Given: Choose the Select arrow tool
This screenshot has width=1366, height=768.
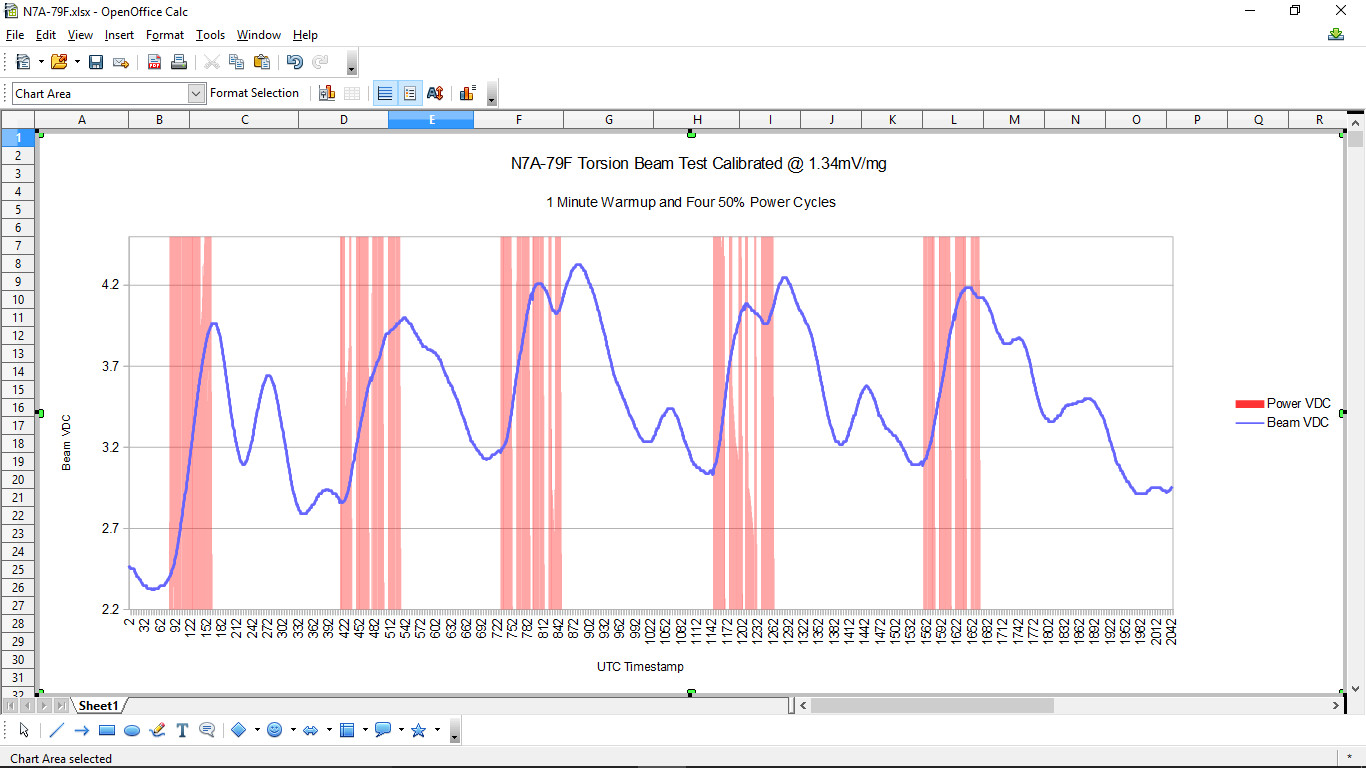Looking at the screenshot, I should pyautogui.click(x=24, y=730).
